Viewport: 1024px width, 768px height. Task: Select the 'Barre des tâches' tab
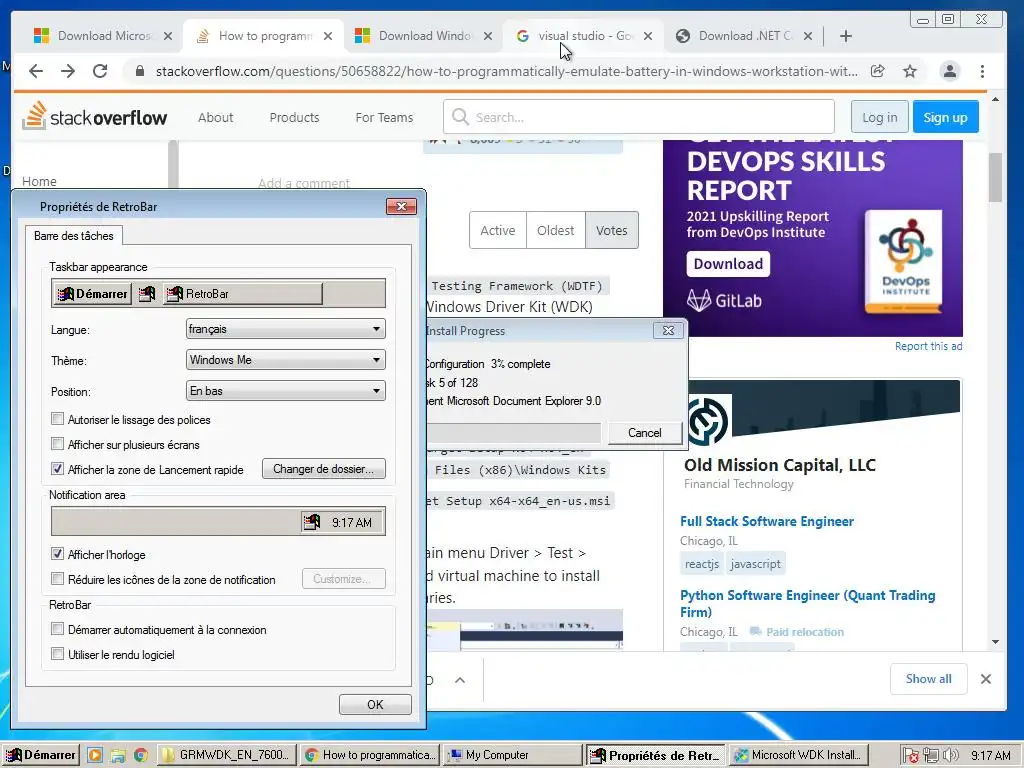tap(74, 236)
